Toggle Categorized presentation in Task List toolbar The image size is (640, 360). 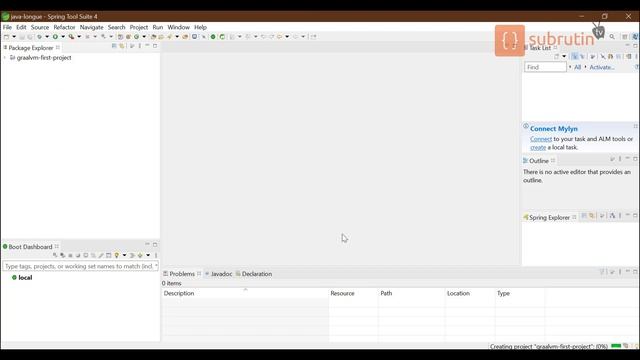tap(575, 56)
